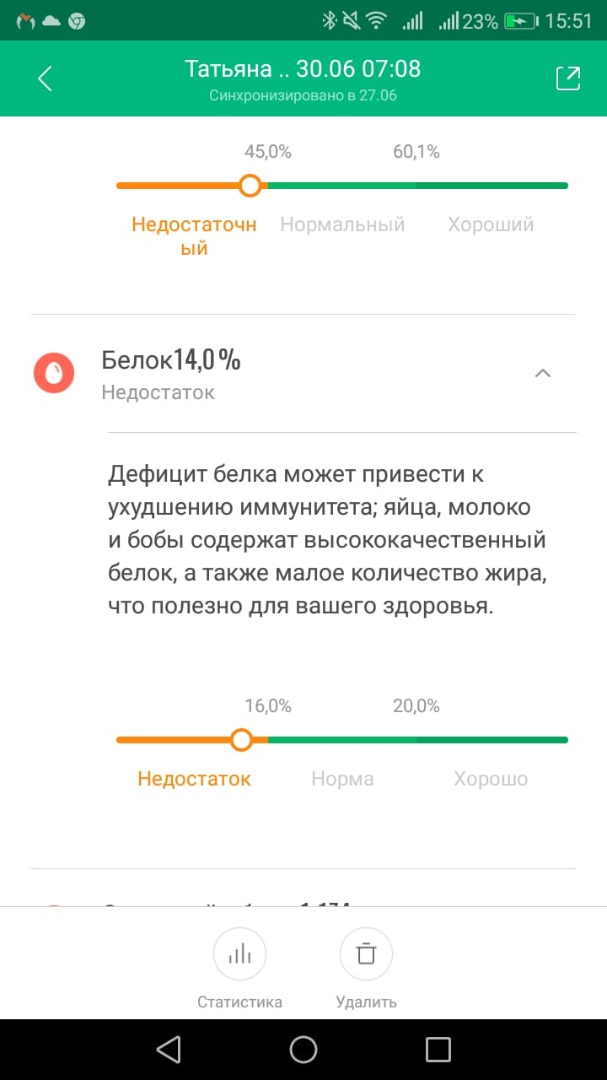The width and height of the screenshot is (607, 1080).
Task: Tap the back arrow in header
Action: click(x=45, y=79)
